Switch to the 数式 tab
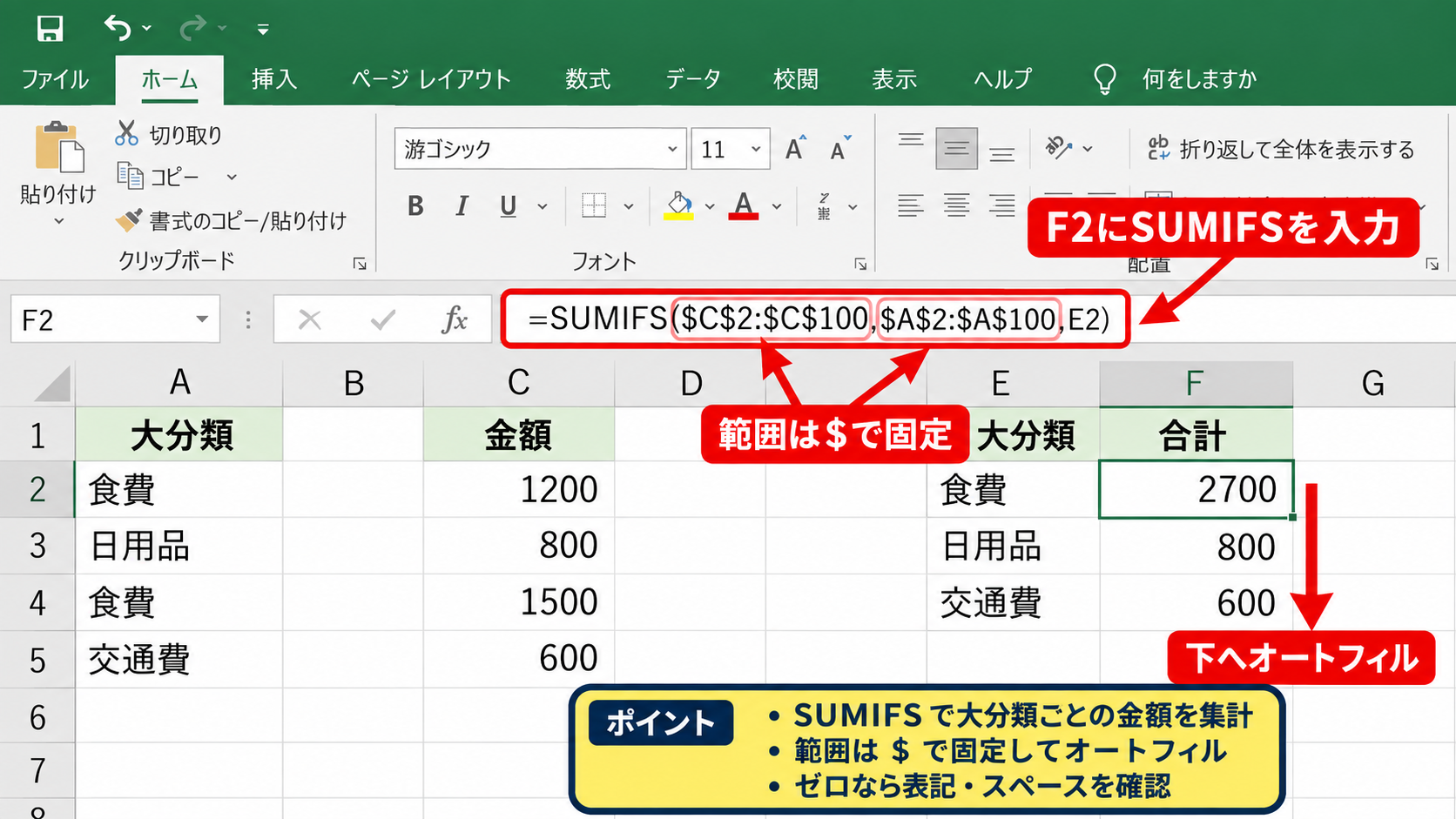This screenshot has width=1456, height=819. pyautogui.click(x=588, y=79)
